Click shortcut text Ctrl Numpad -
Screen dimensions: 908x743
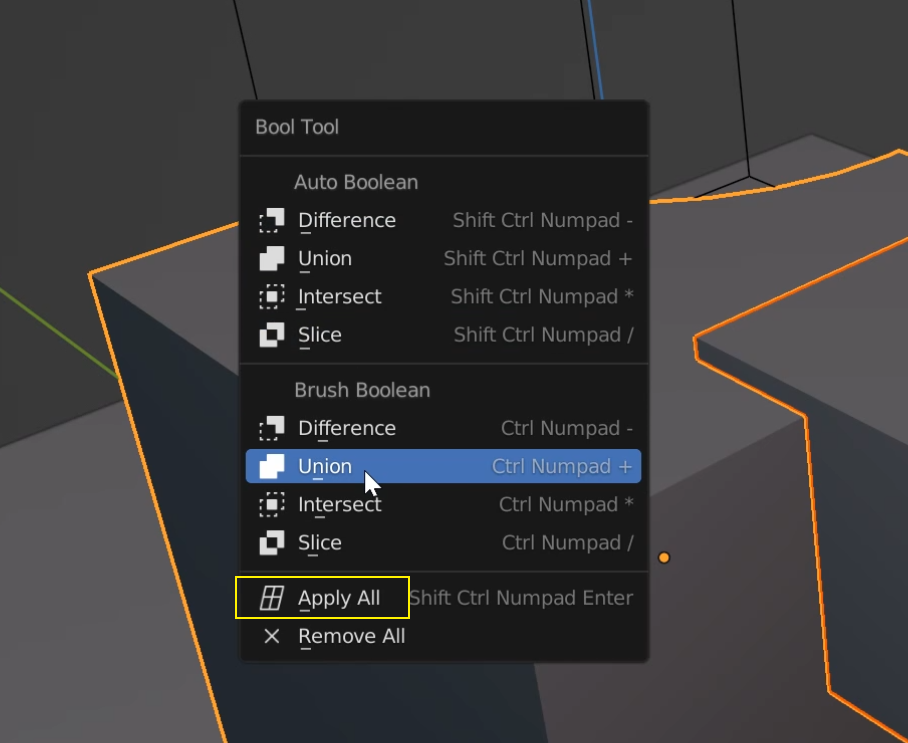point(567,428)
